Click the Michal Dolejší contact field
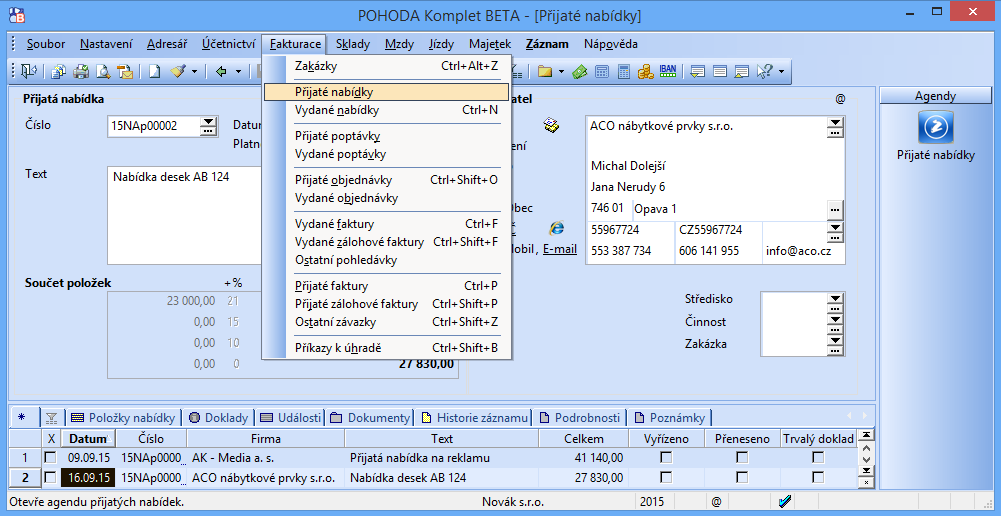The width and height of the screenshot is (1001, 516). [x=707, y=167]
